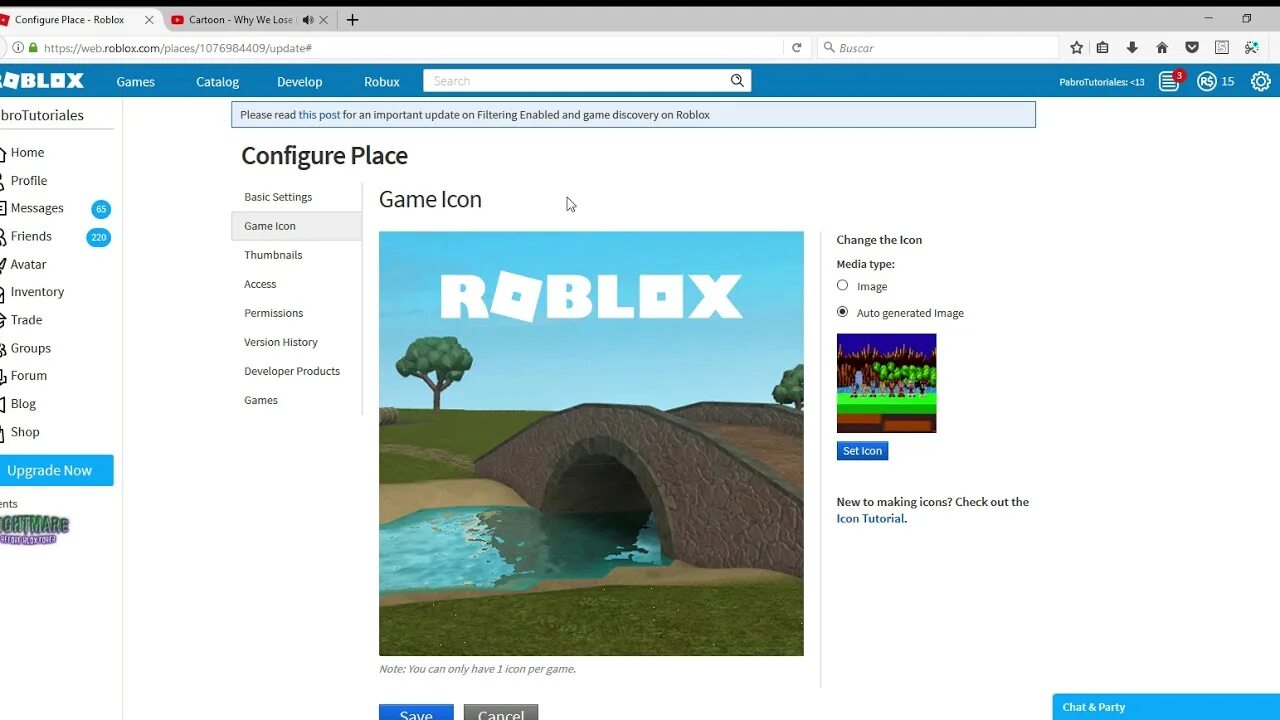This screenshot has height=720, width=1280.
Task: Select the Image media type radio
Action: (x=842, y=285)
